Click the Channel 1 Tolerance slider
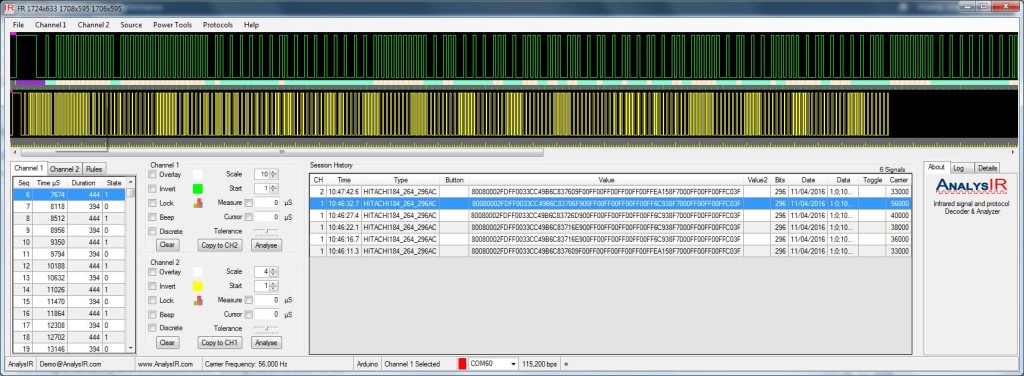 (266, 231)
